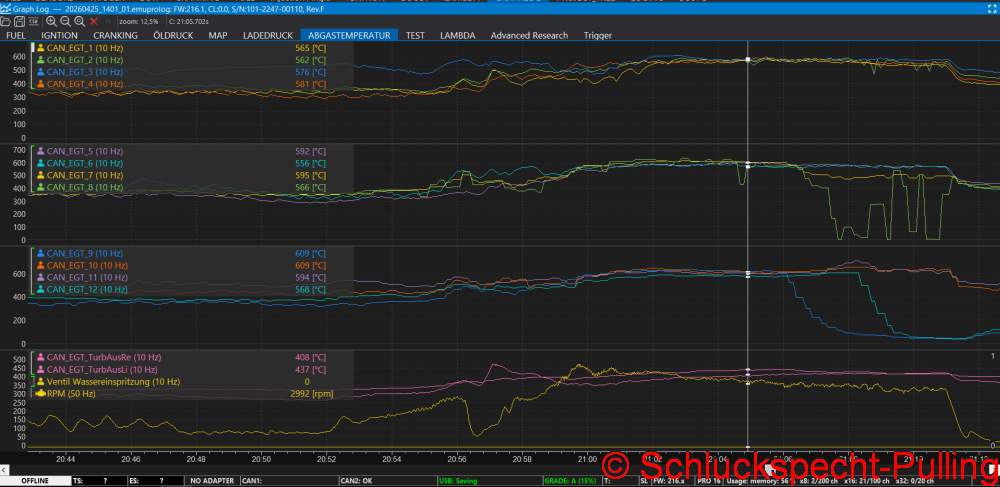Open the Advanced Research tab
The image size is (1000, 487).
529,36
